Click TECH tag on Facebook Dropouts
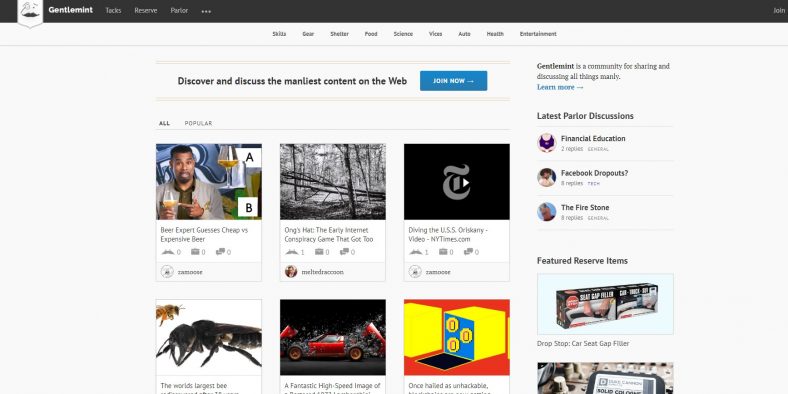 point(594,184)
